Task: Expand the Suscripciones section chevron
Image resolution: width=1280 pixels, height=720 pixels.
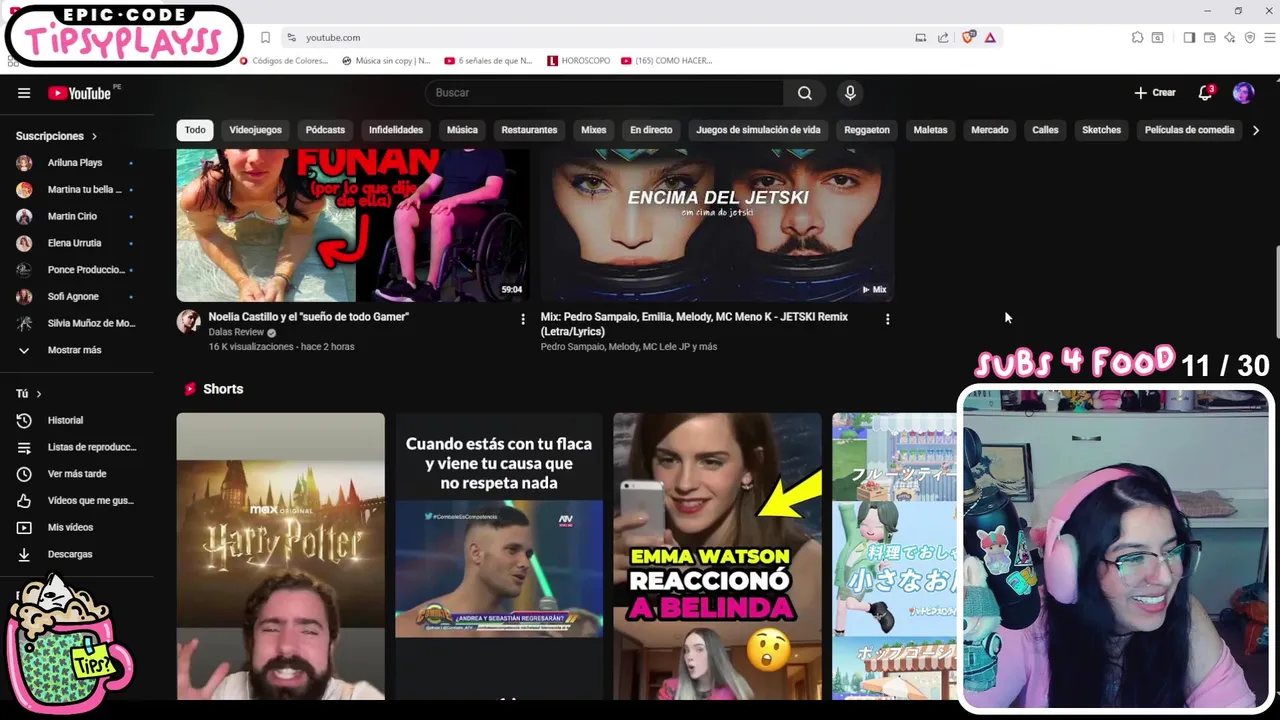Action: tap(94, 136)
